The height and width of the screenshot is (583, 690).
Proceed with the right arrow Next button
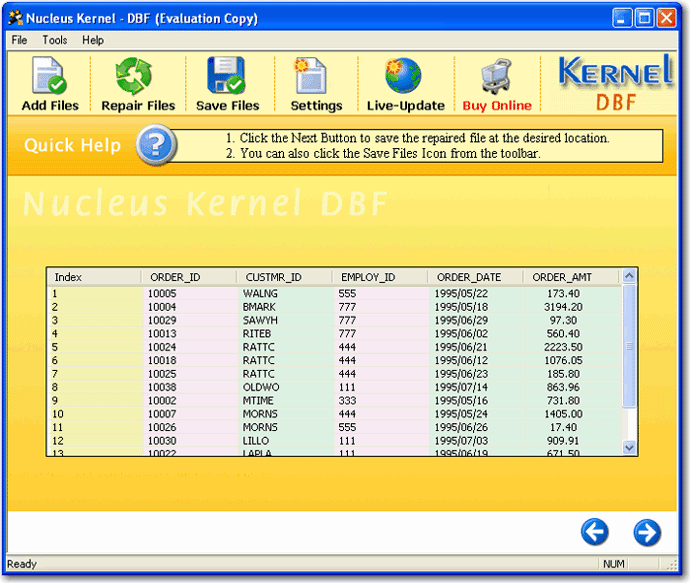pos(648,532)
